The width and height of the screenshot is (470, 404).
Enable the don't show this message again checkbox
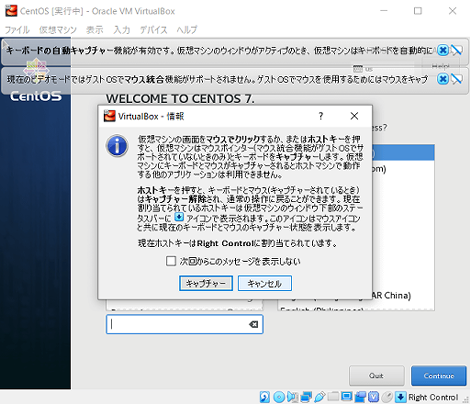coord(171,261)
